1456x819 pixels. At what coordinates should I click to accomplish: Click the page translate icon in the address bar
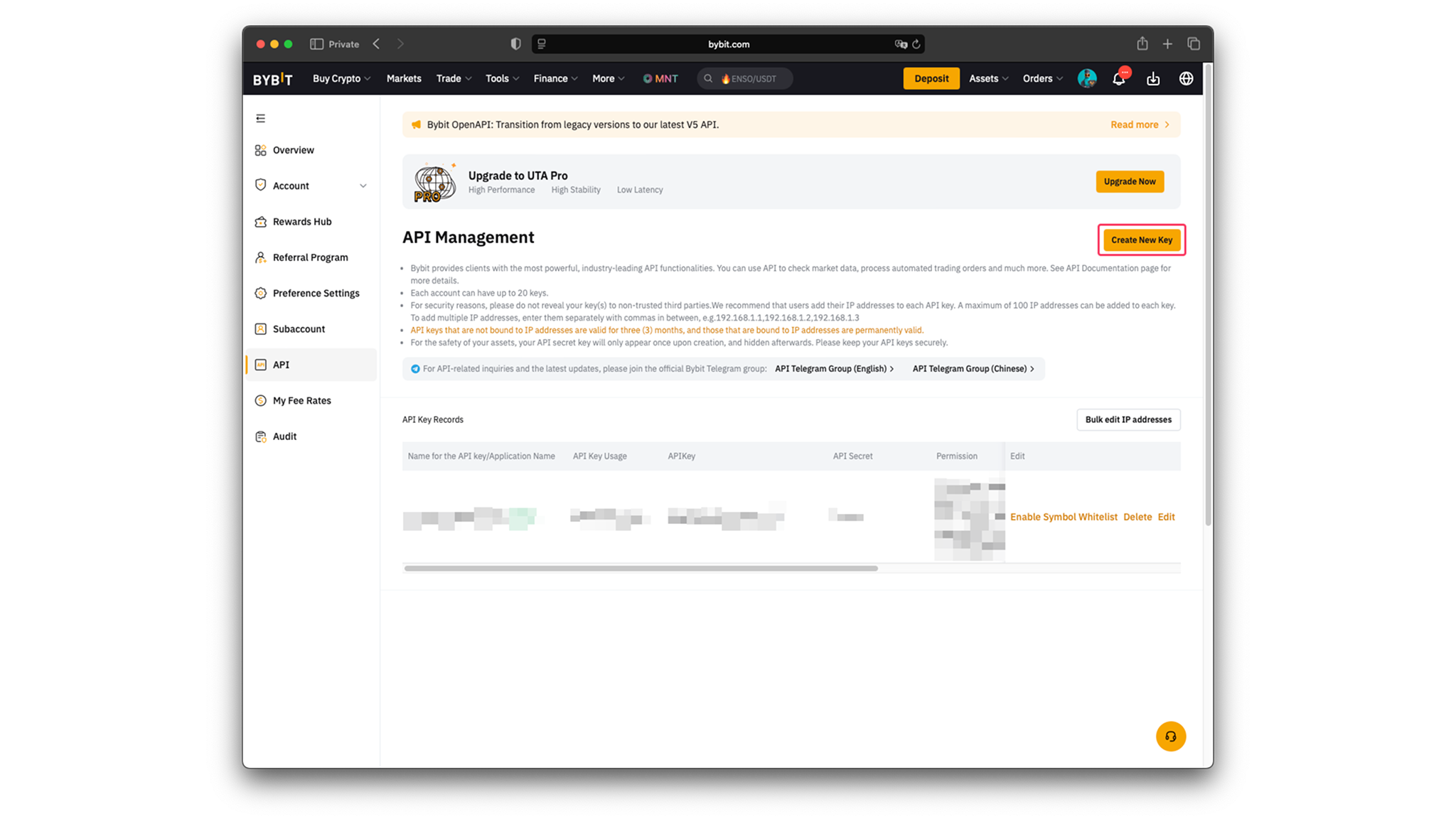coord(901,44)
